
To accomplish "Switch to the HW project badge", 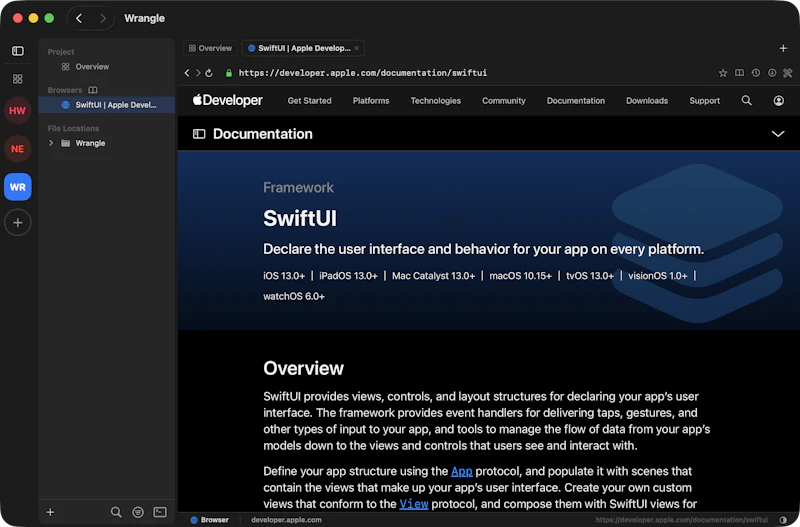I will (x=18, y=111).
